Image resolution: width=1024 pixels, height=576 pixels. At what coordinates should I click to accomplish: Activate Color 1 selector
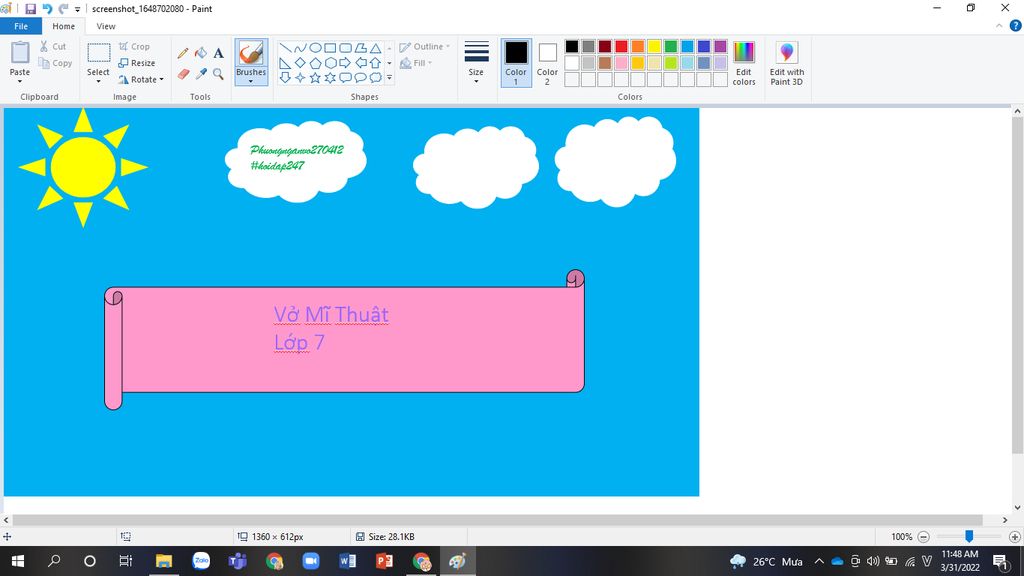516,63
